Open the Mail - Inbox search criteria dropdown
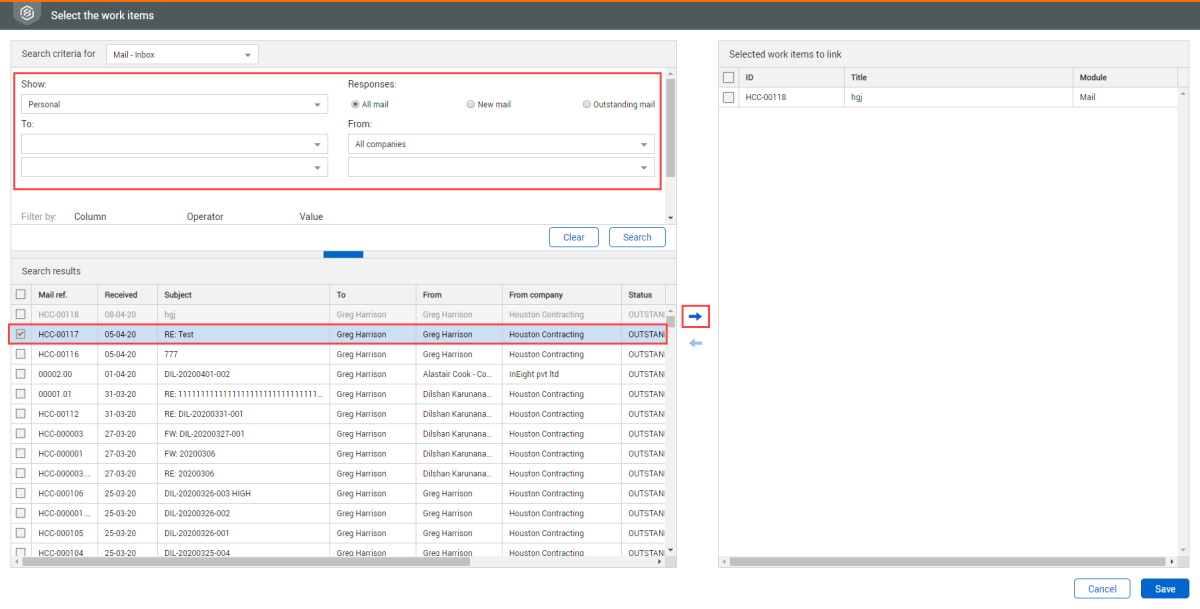 [181, 54]
